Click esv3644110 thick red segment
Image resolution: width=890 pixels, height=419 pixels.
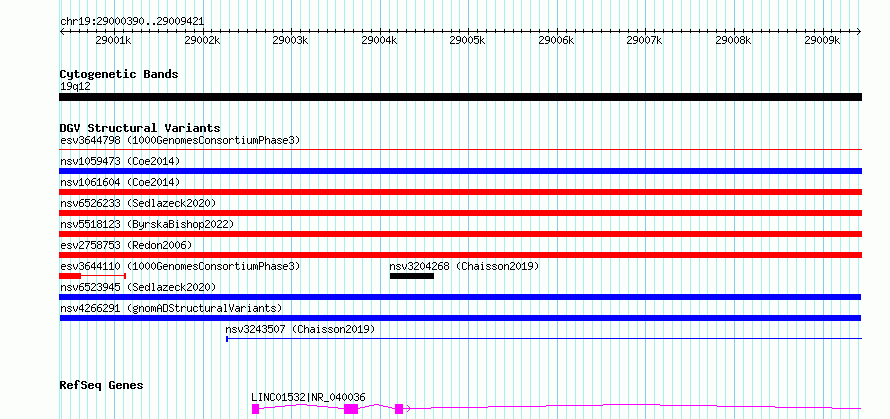click(x=70, y=276)
